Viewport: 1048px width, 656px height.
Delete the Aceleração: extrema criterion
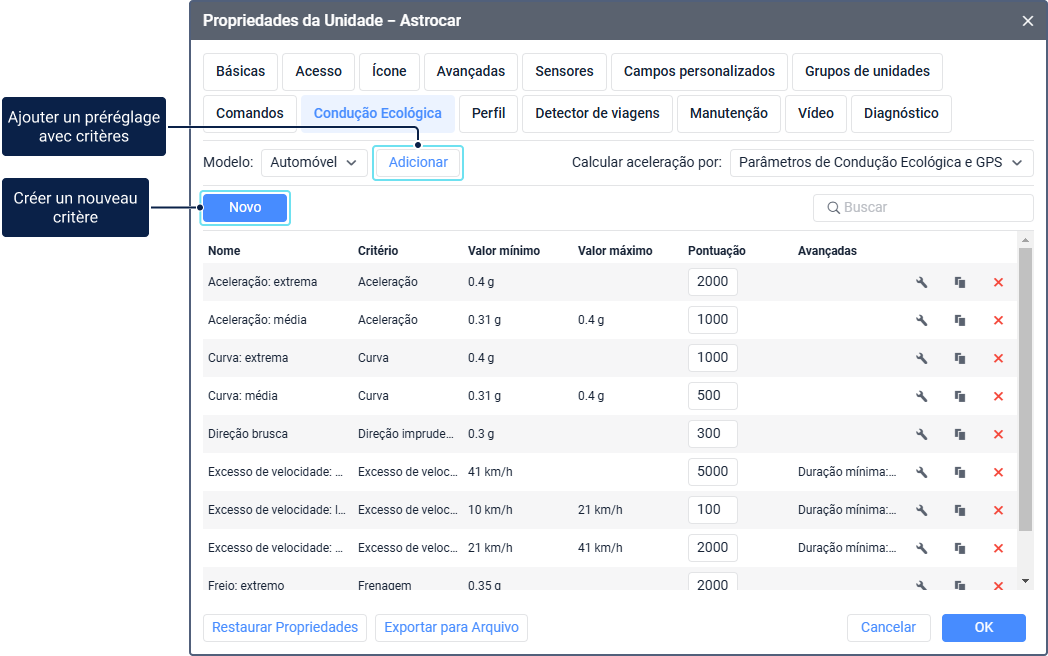tap(998, 283)
